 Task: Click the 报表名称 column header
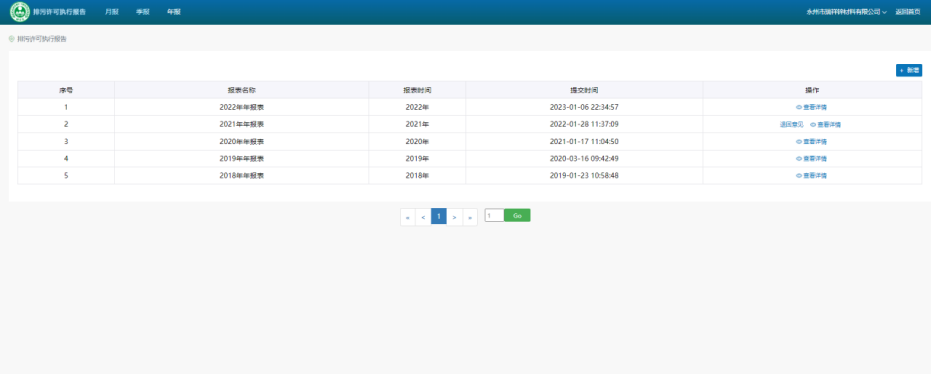[242, 90]
